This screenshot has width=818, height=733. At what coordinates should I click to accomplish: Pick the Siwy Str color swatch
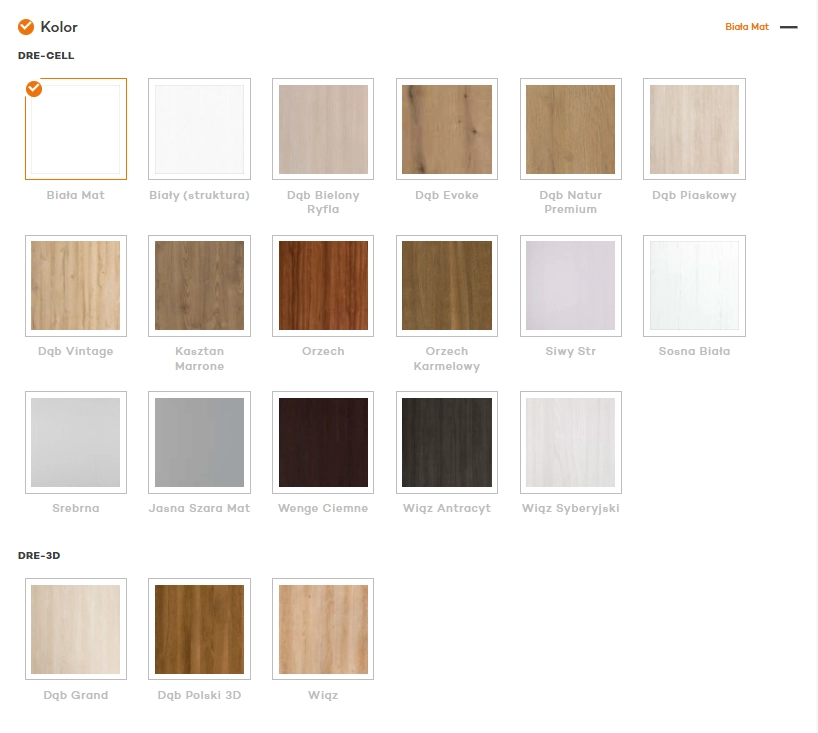click(x=571, y=285)
